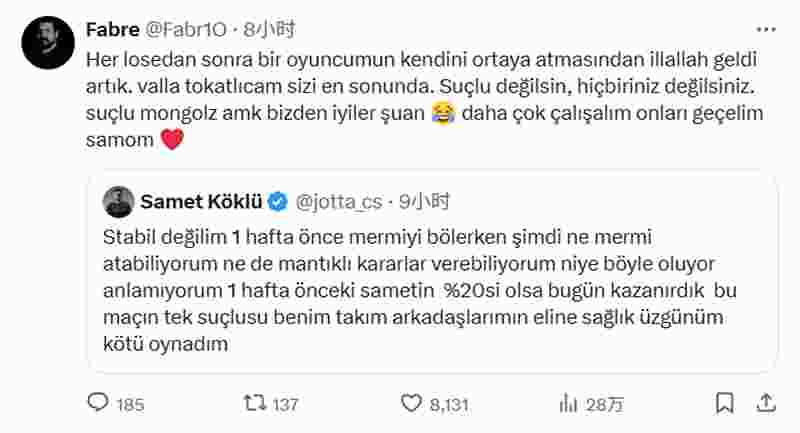Screen dimensions: 800x433
Task: Open the 8小时 timestamp permalink
Action: pyautogui.click(x=269, y=30)
